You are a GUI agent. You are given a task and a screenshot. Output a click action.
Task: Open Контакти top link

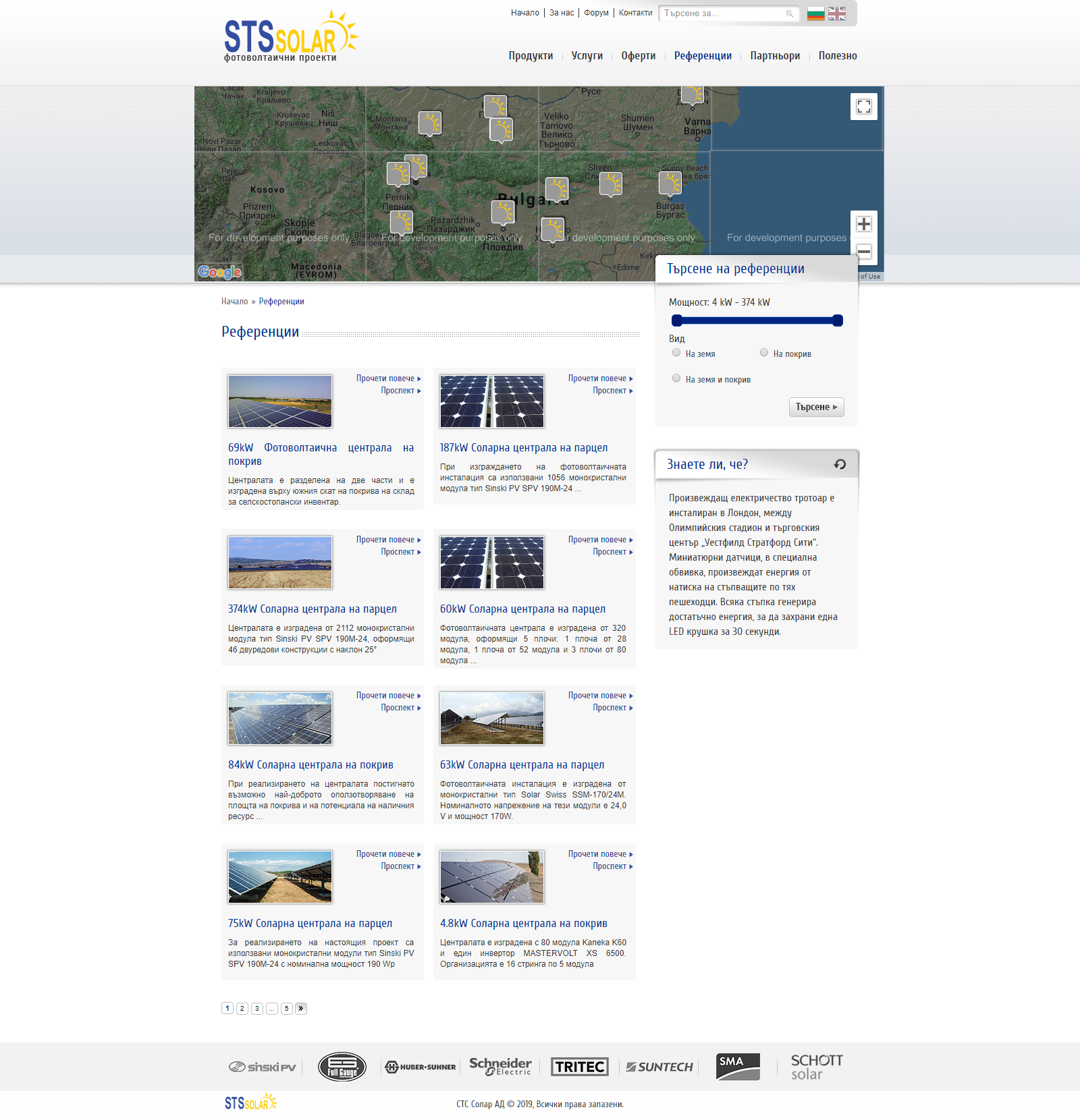[x=635, y=13]
